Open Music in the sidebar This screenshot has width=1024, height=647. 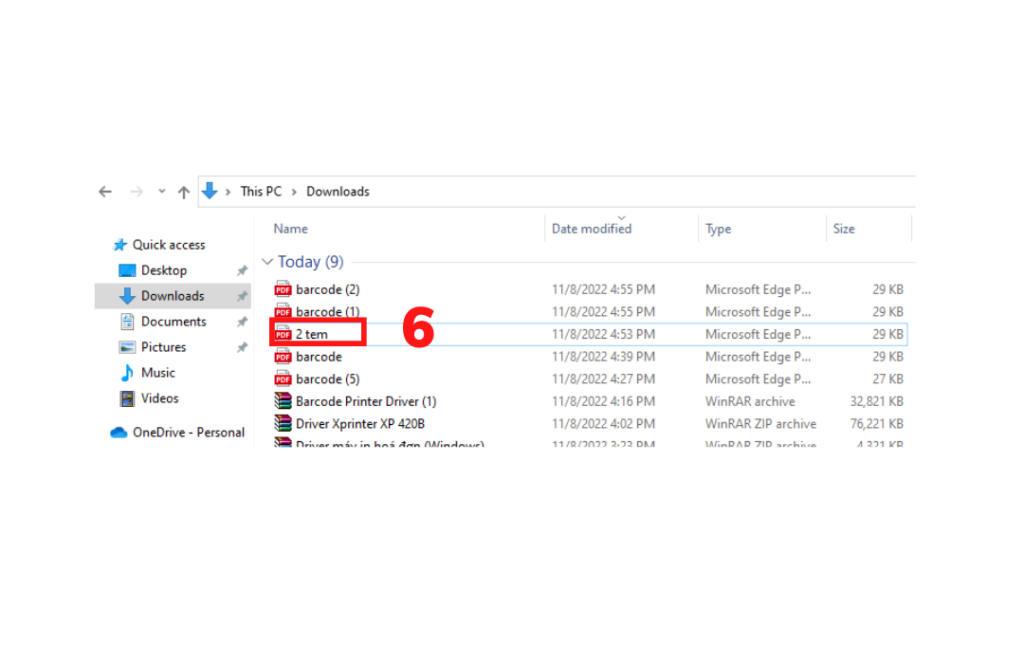coord(158,372)
